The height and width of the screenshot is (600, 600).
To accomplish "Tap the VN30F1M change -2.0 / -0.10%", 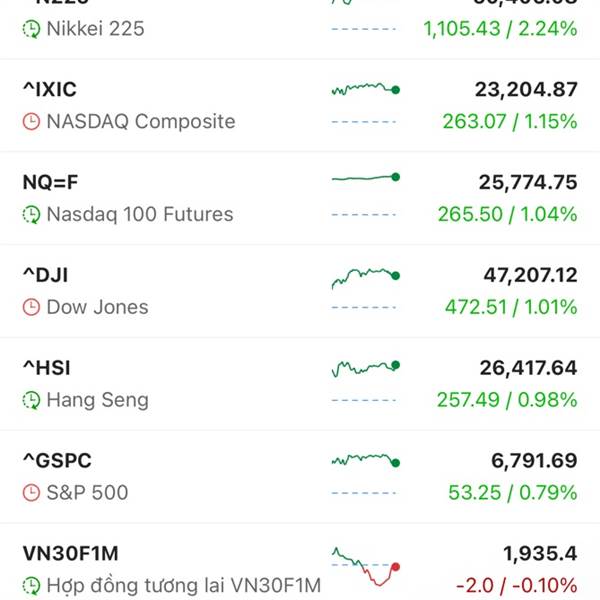I will 516,585.
